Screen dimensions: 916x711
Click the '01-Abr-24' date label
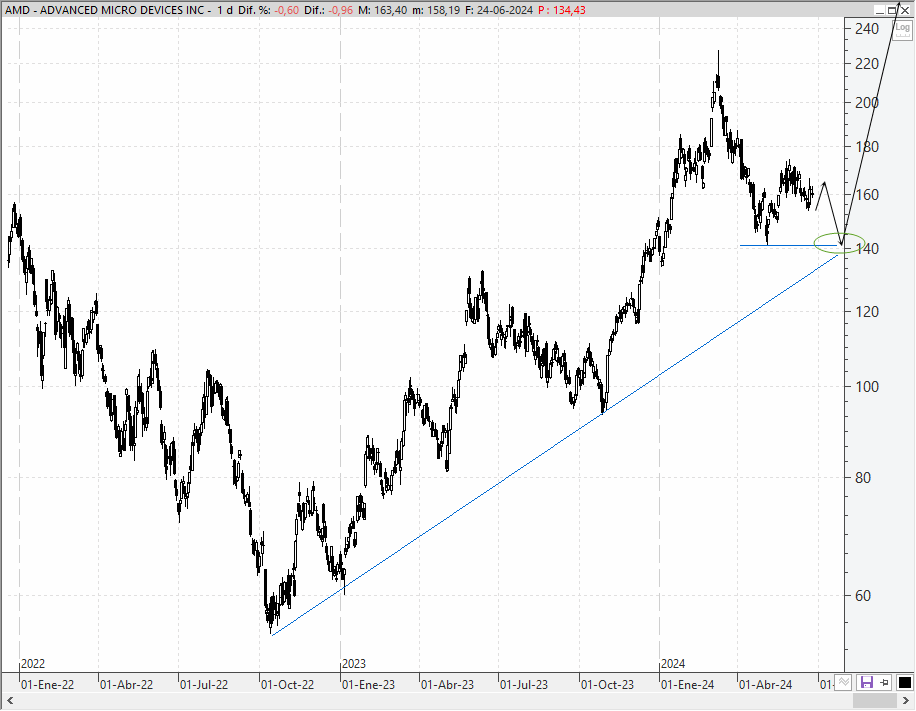coord(765,684)
